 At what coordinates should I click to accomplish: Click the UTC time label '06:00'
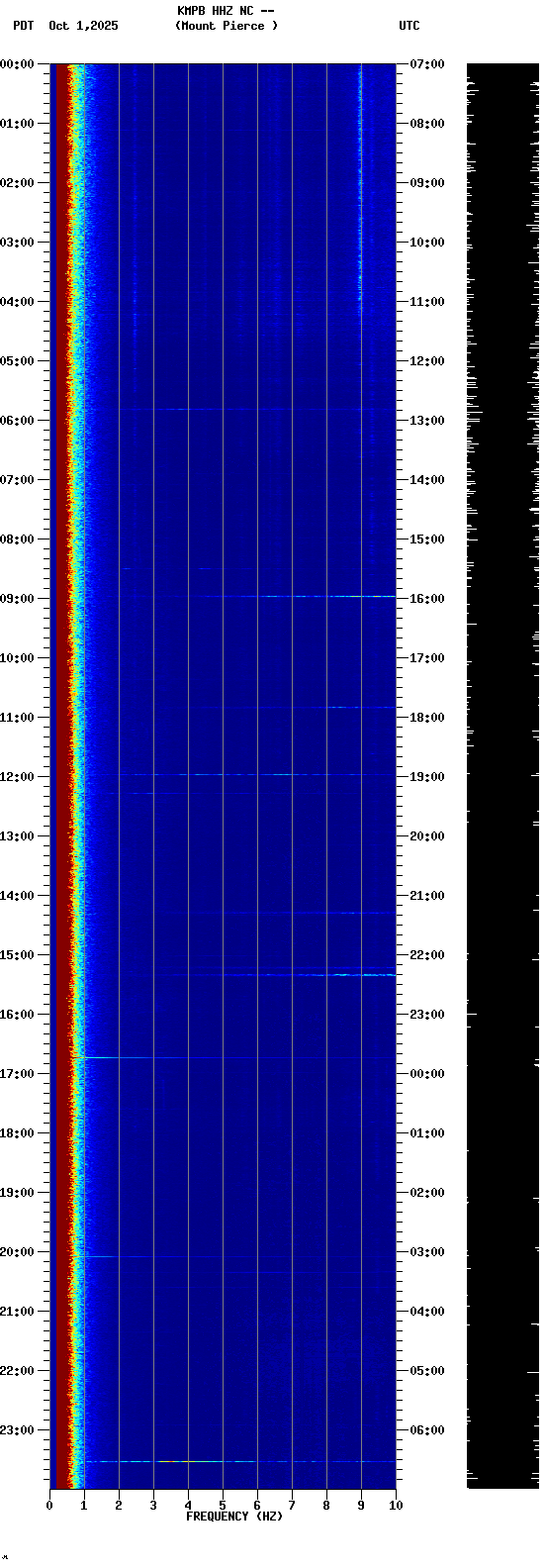coord(427,1430)
